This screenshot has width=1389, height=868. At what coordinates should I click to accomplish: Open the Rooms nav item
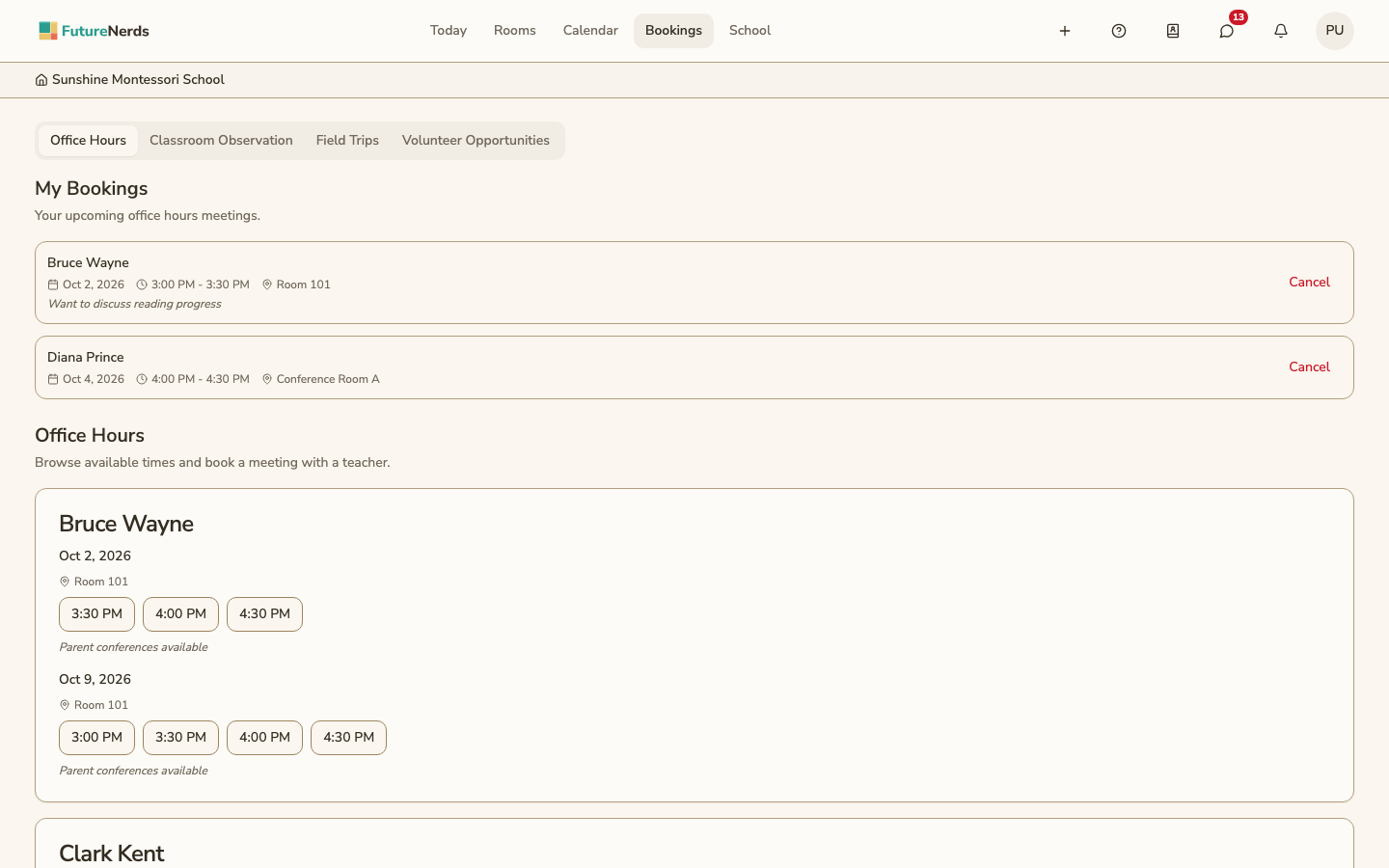click(x=515, y=31)
